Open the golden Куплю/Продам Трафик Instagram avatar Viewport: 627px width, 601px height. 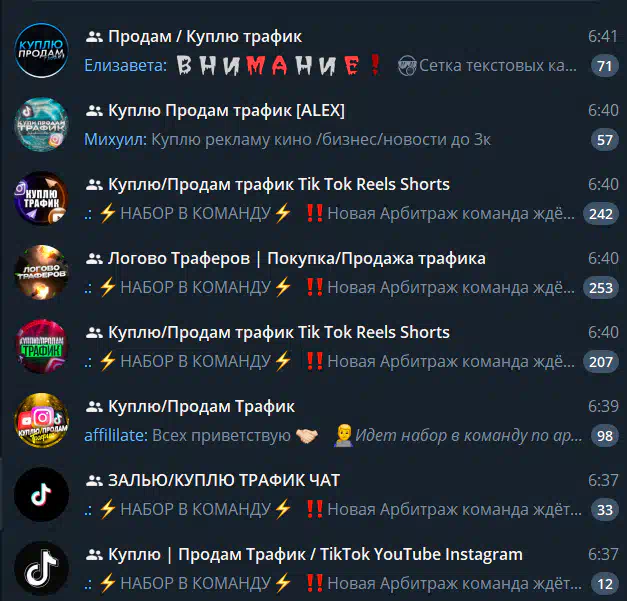pyautogui.click(x=42, y=420)
